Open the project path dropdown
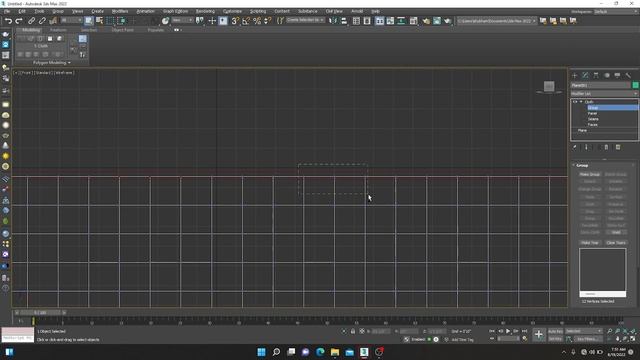Viewport: 640px width, 360px height. coord(496,21)
